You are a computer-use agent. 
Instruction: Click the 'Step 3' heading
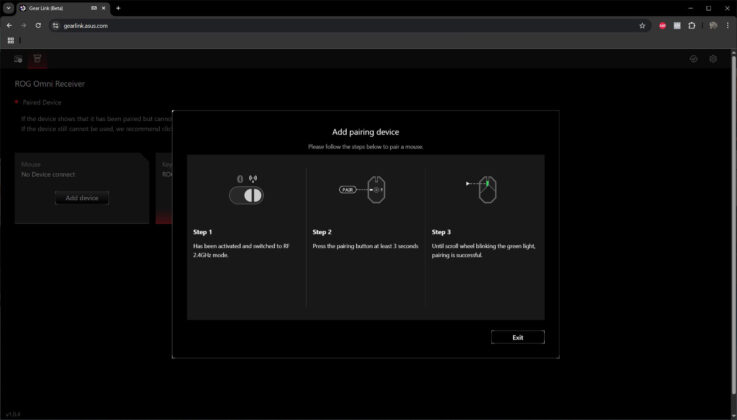pyautogui.click(x=441, y=232)
